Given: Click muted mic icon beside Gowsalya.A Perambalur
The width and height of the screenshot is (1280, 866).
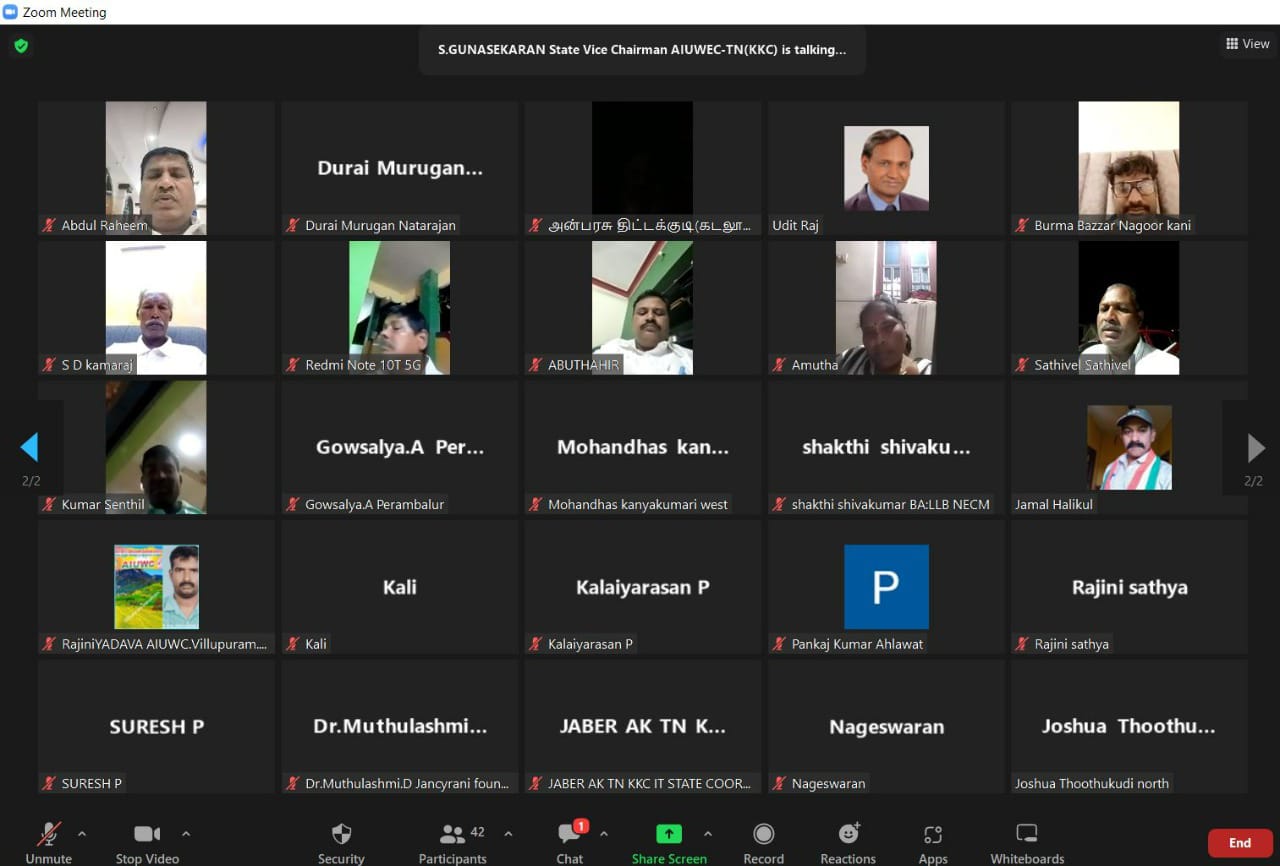Looking at the screenshot, I should tap(293, 504).
